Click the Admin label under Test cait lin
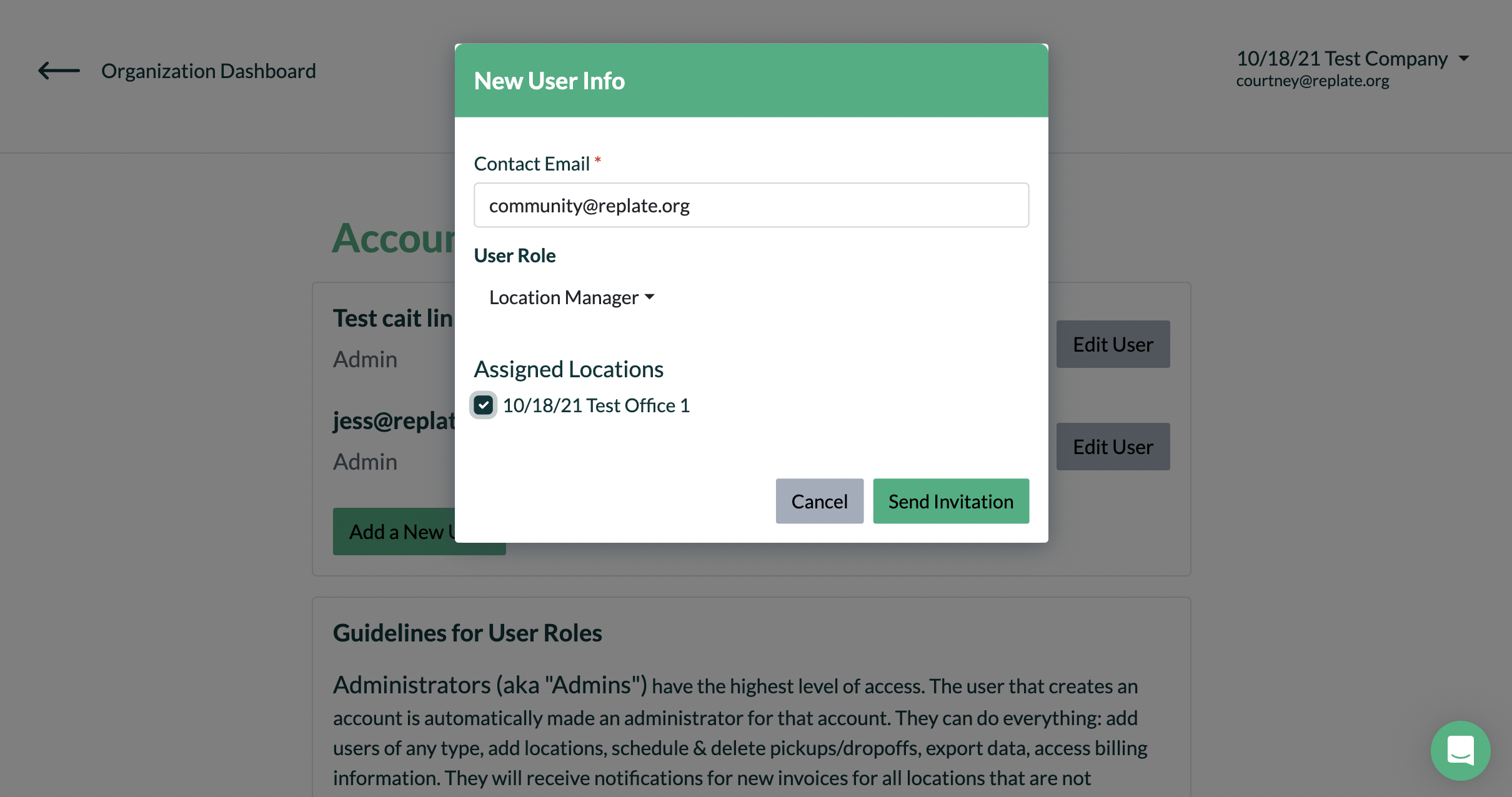The image size is (1512, 797). [x=365, y=359]
